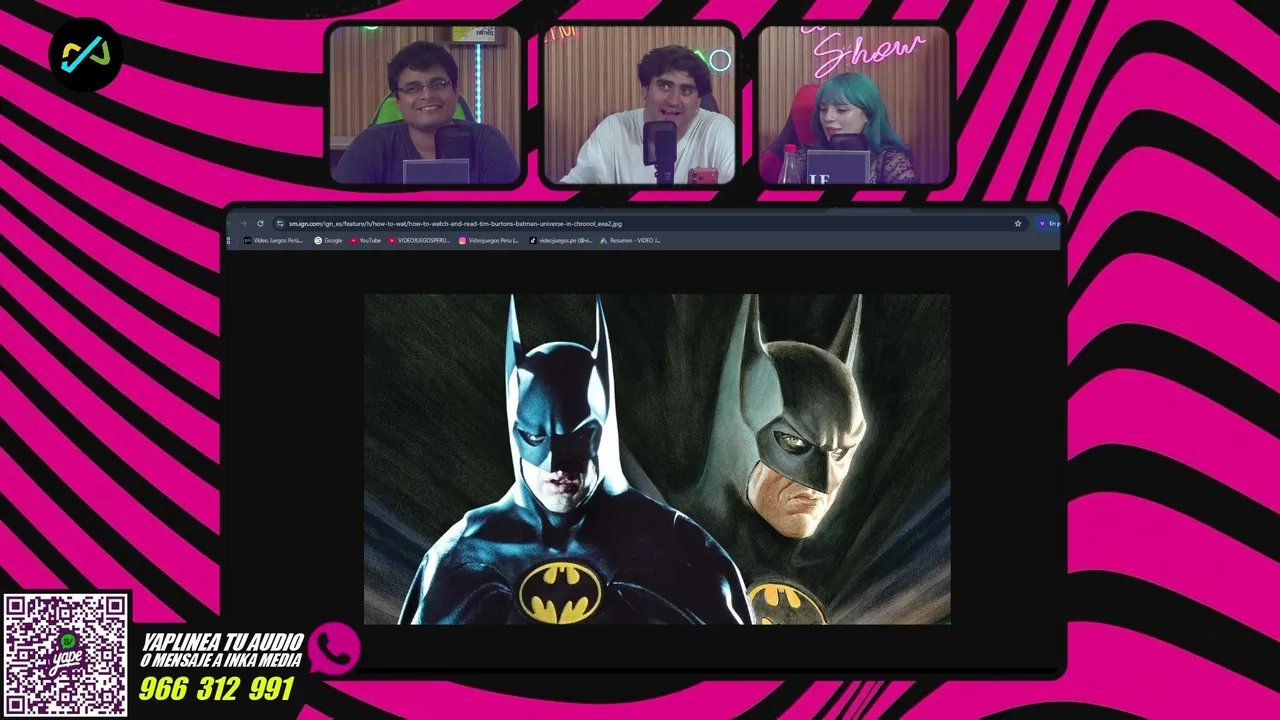Select the webcam feed of man in white shirt

pos(640,105)
